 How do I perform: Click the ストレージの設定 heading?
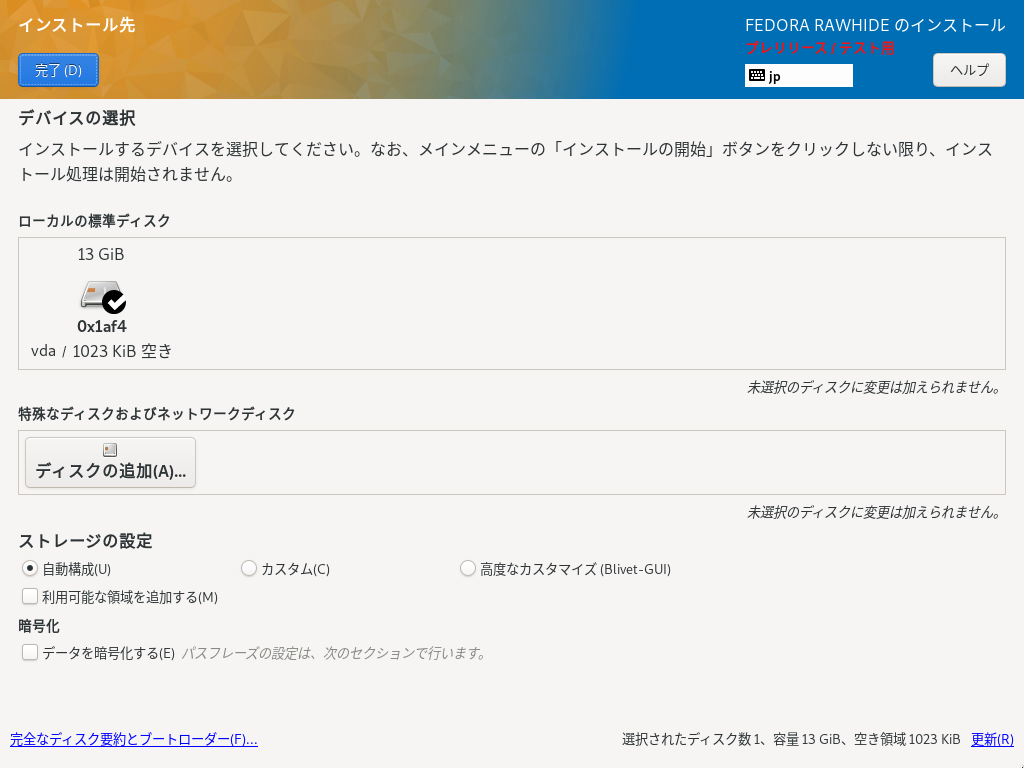tap(86, 541)
